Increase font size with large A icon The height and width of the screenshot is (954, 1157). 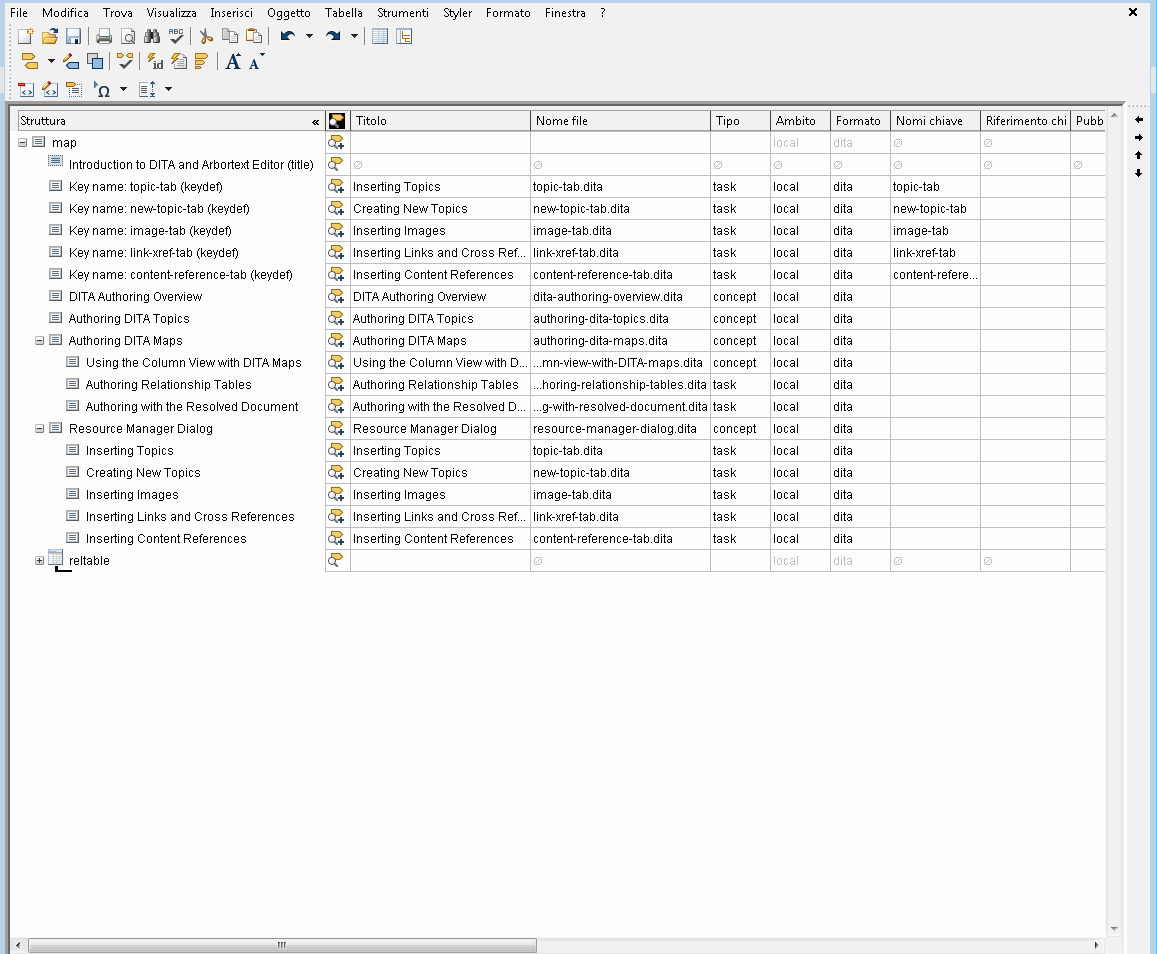tap(233, 61)
